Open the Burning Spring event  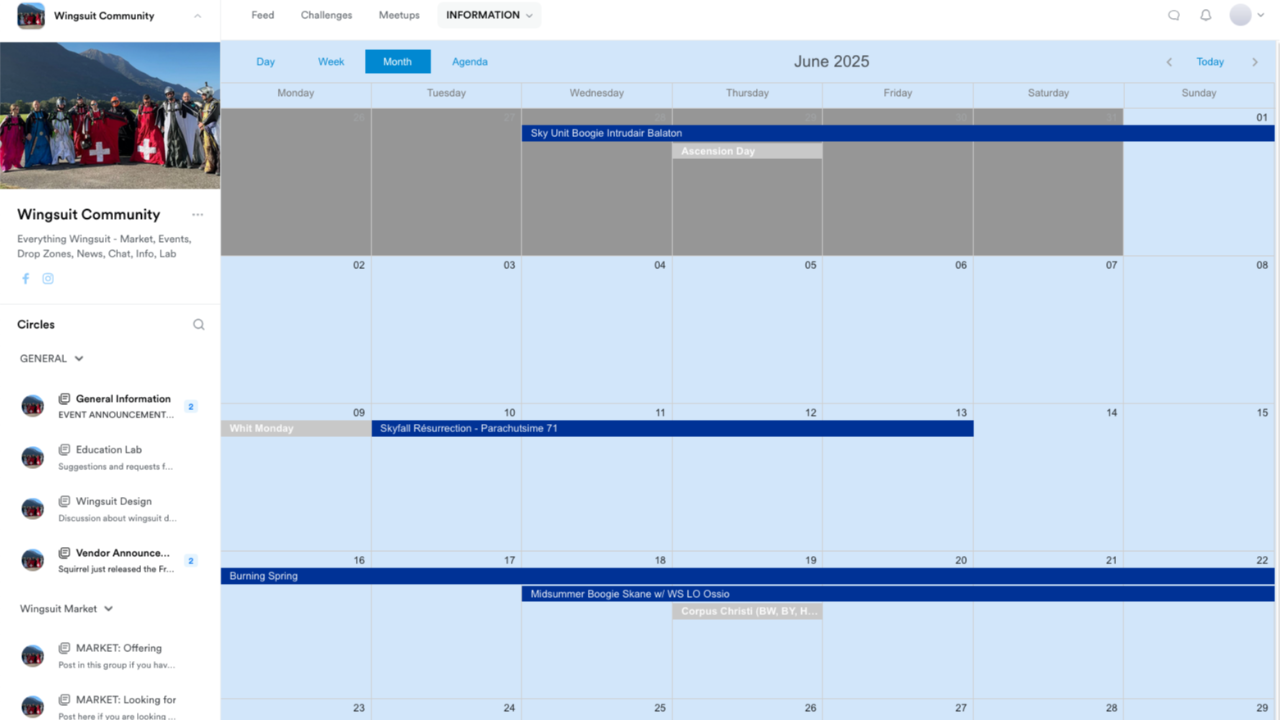[748, 576]
